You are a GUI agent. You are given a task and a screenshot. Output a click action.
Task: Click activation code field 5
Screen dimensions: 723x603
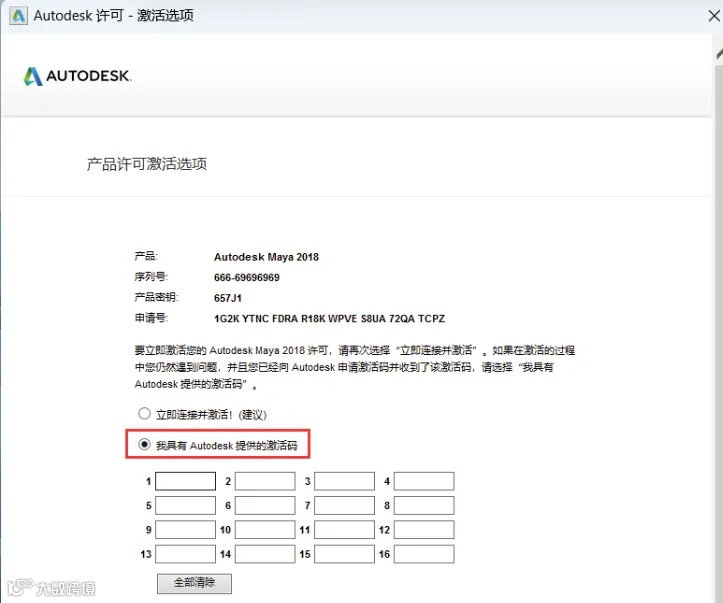185,505
